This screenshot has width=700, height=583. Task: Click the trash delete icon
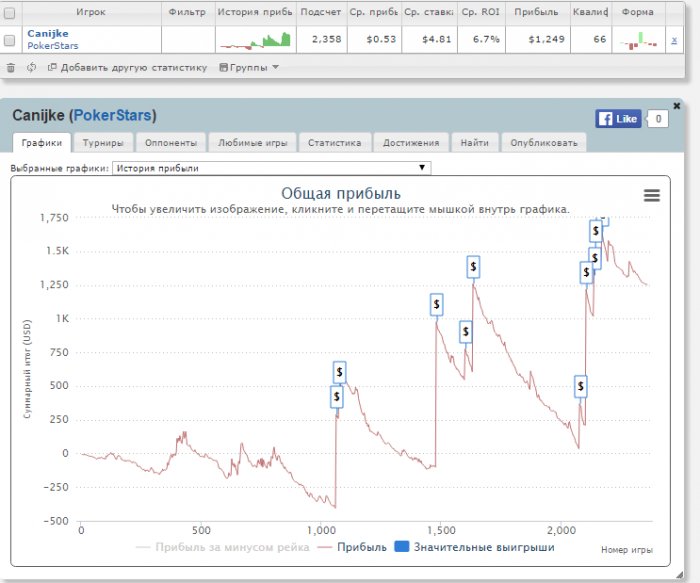[x=11, y=67]
